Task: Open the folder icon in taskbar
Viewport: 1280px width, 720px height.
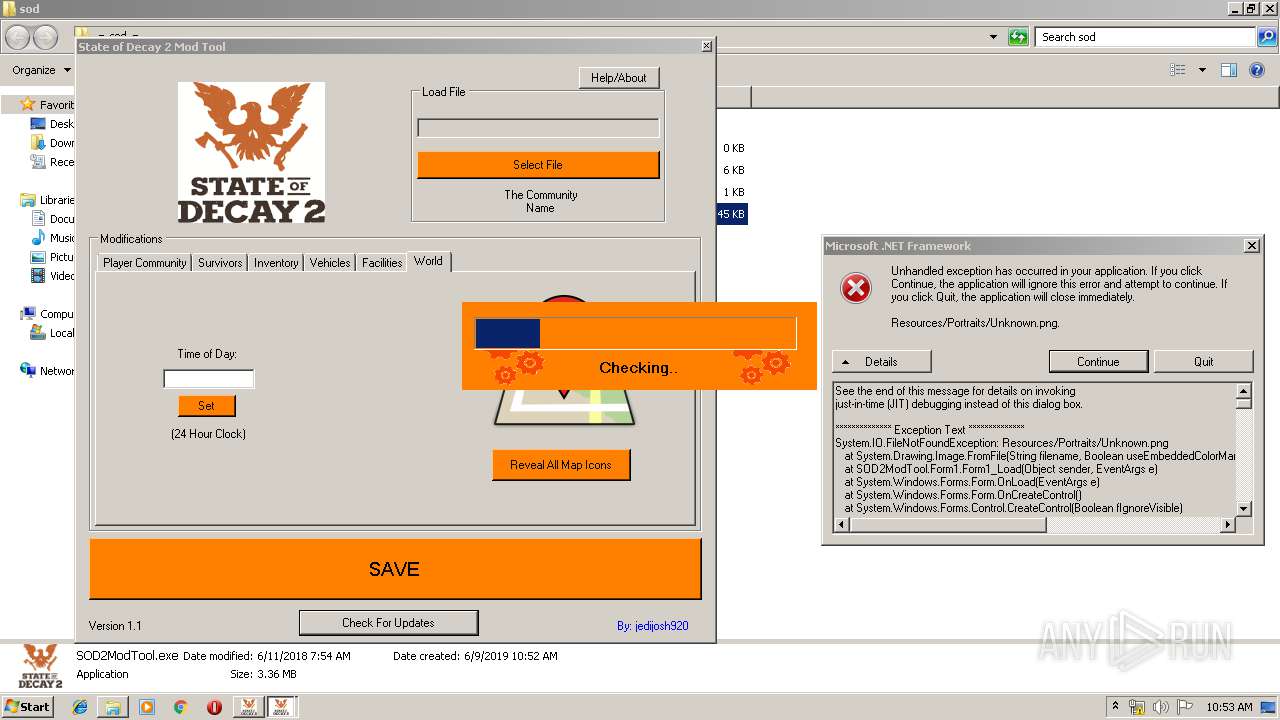Action: (x=113, y=707)
